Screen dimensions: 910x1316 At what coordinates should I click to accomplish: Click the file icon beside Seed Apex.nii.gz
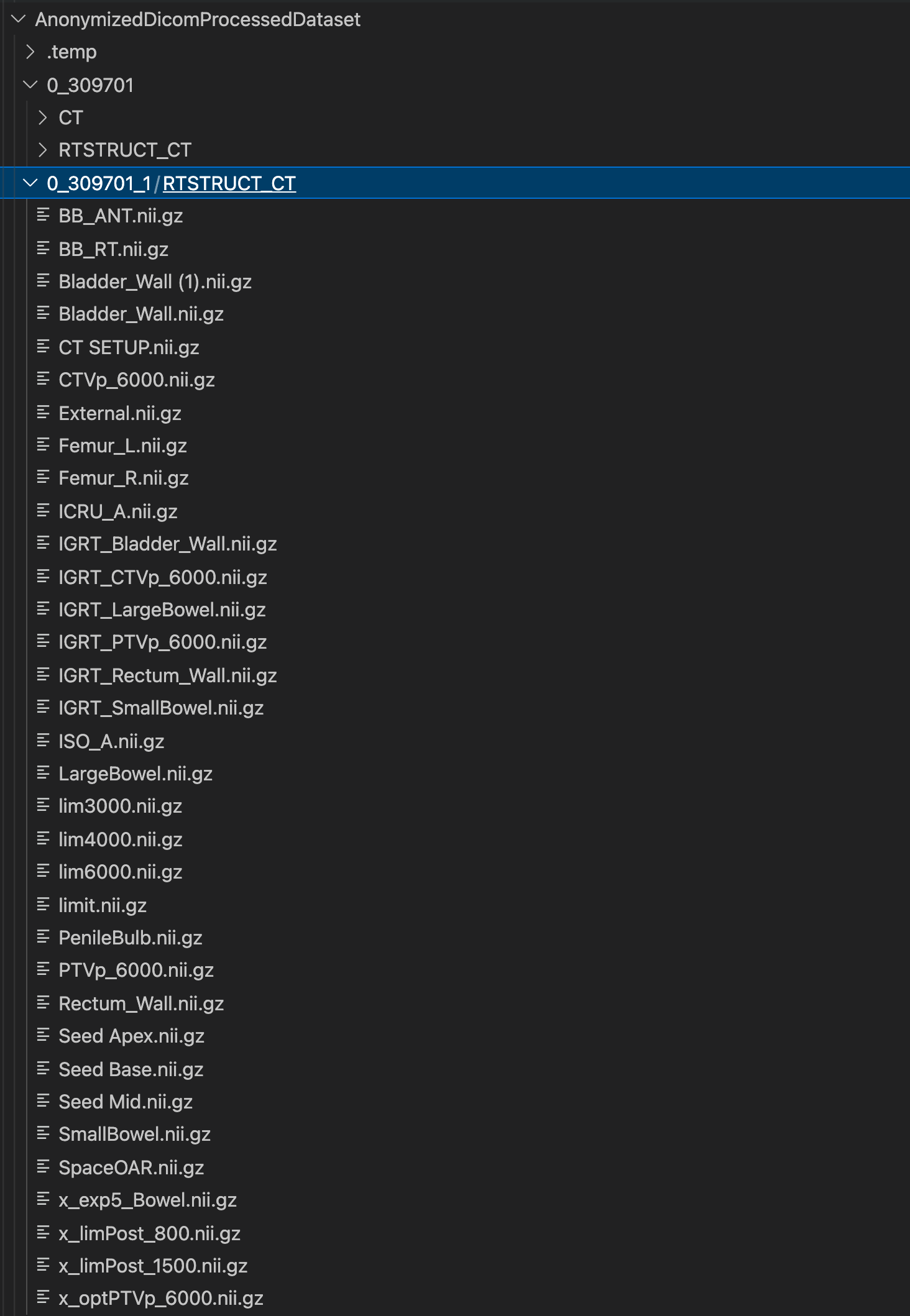point(42,1036)
